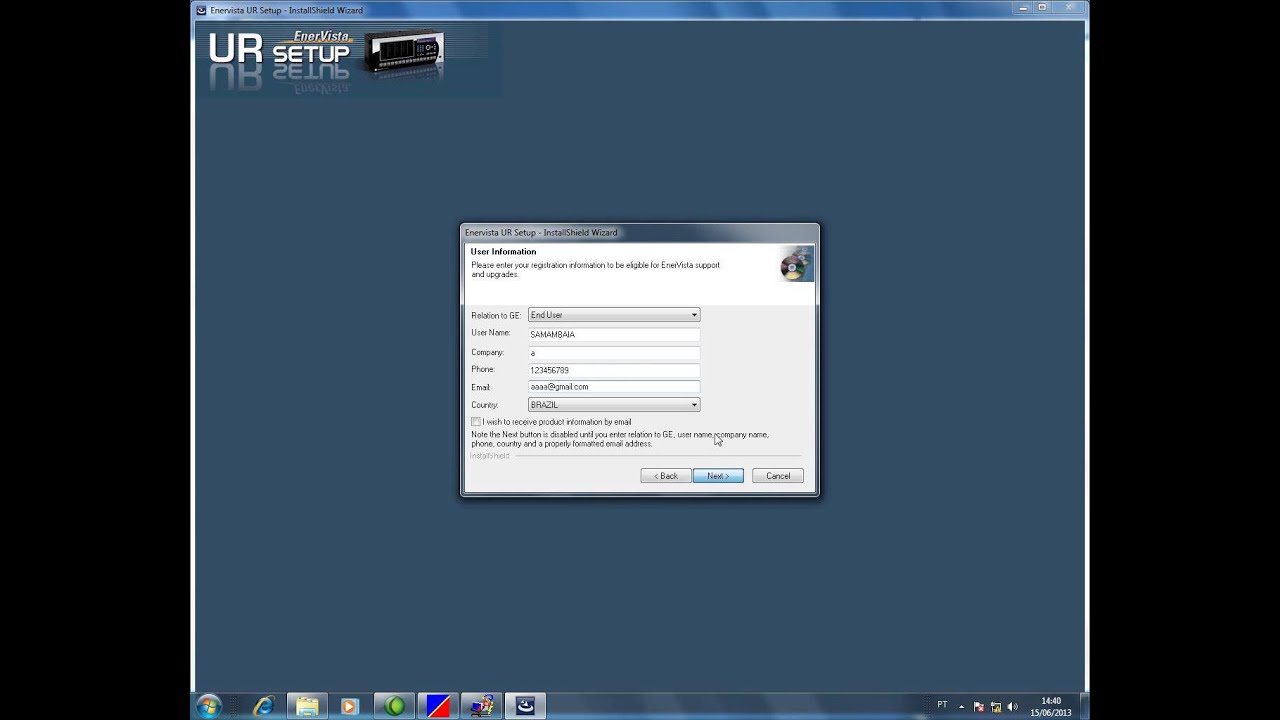Click the red and blue square taskbar icon
The image size is (1280, 720).
coord(438,706)
